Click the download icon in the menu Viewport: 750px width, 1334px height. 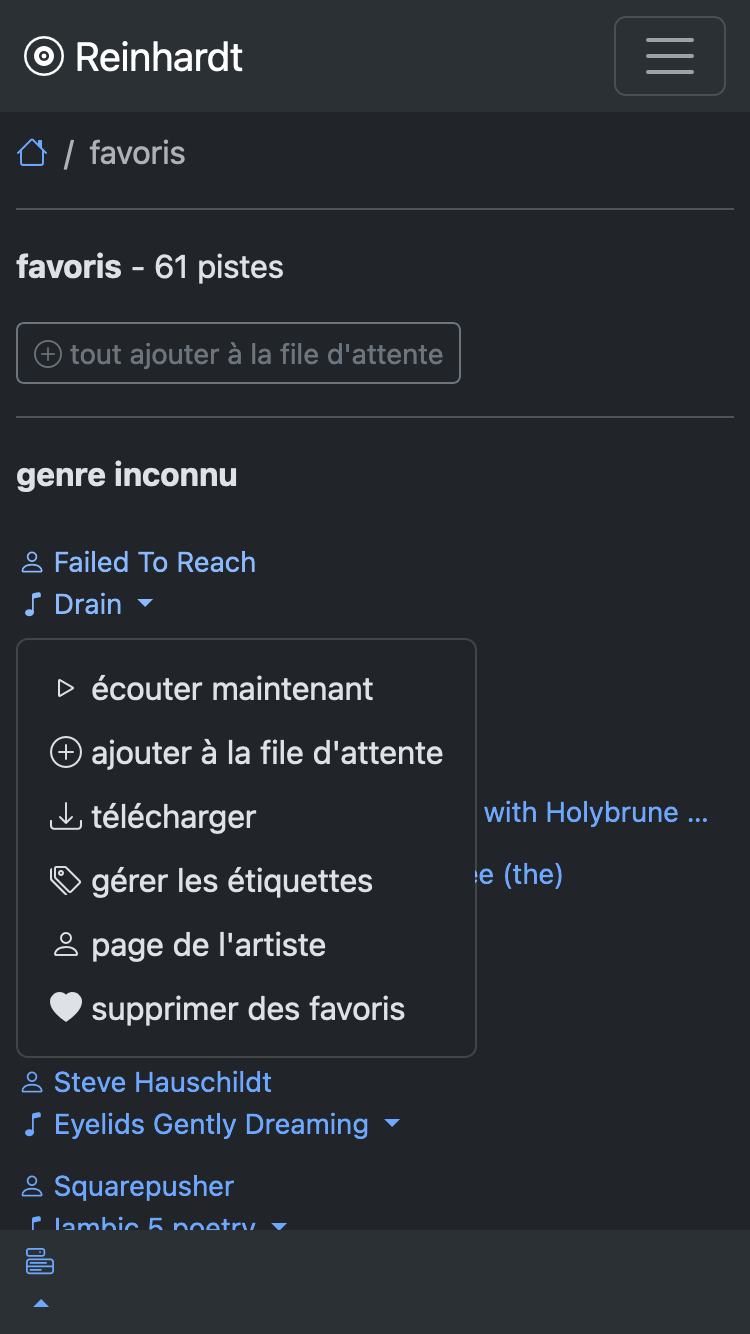pos(66,817)
